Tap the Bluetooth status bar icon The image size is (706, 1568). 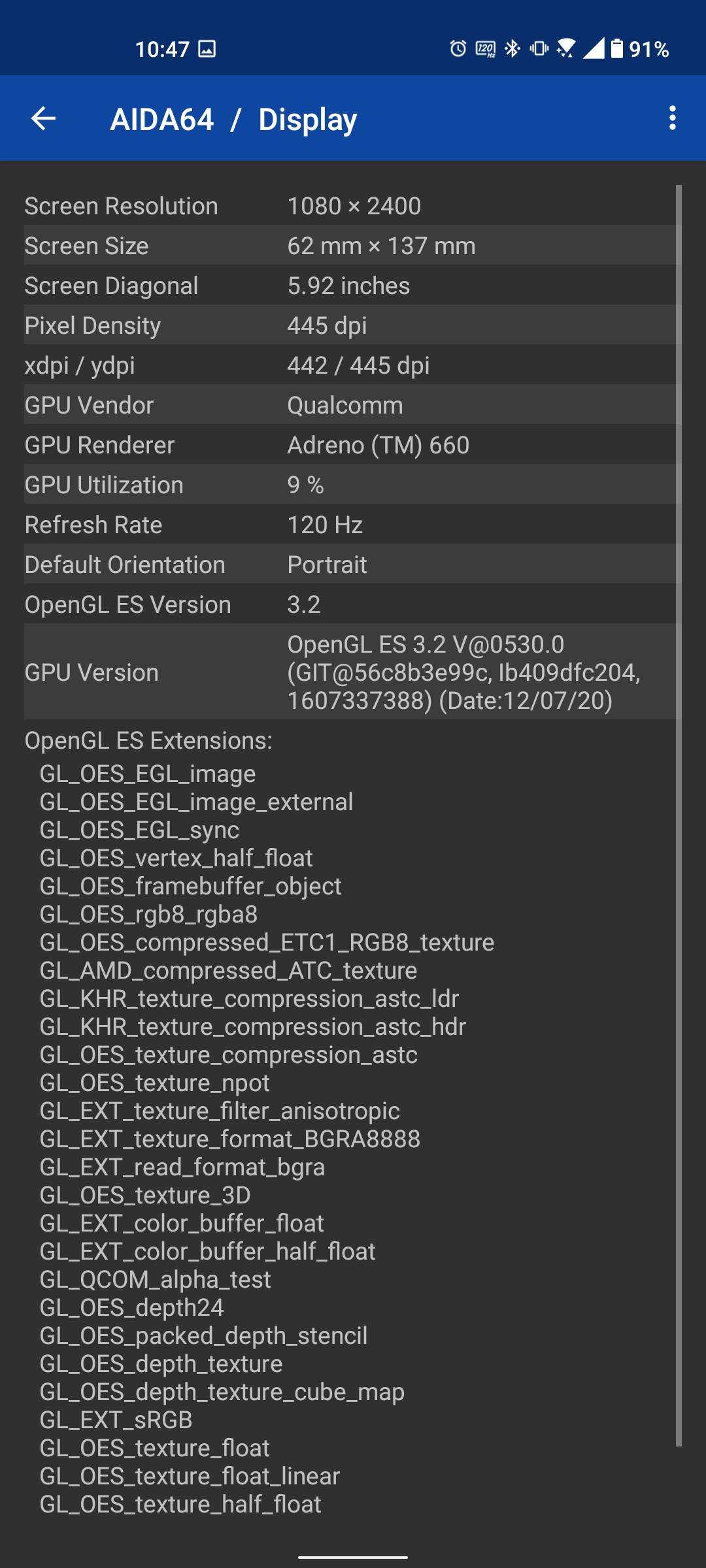(x=513, y=49)
